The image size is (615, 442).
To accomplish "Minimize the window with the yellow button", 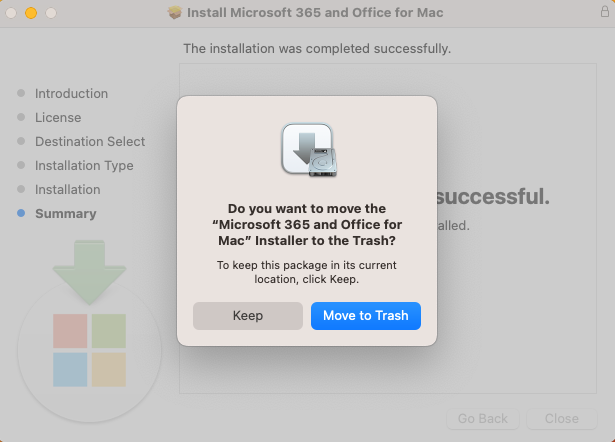I will tap(31, 13).
